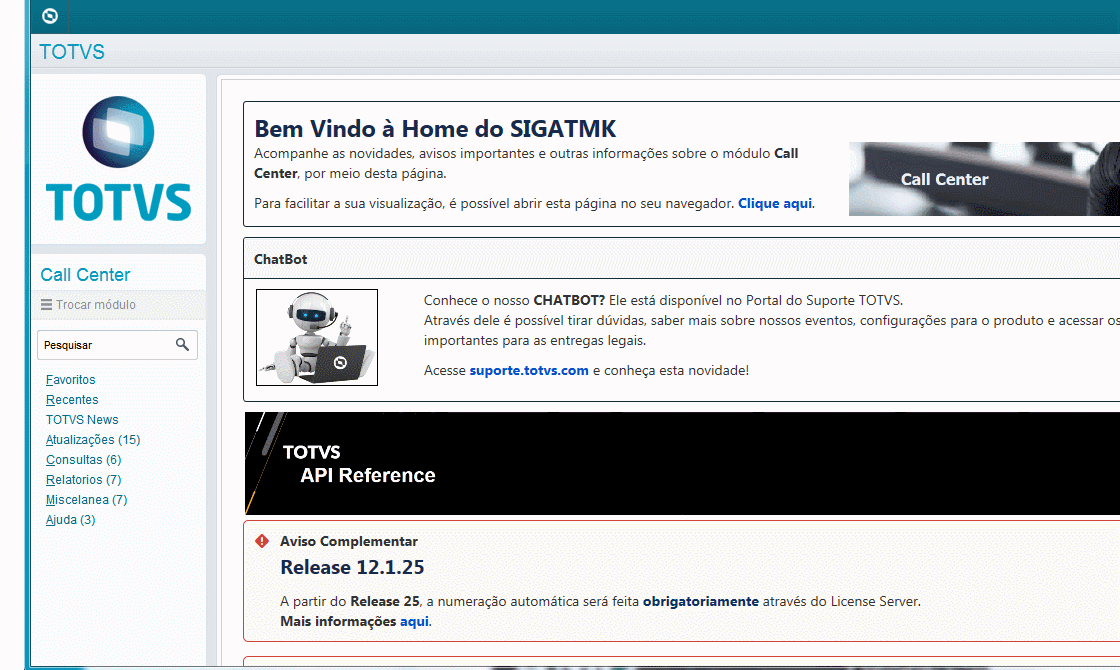Viewport: 1120px width, 670px height.
Task: Expand Ajuda (3) menu
Action: click(x=71, y=520)
